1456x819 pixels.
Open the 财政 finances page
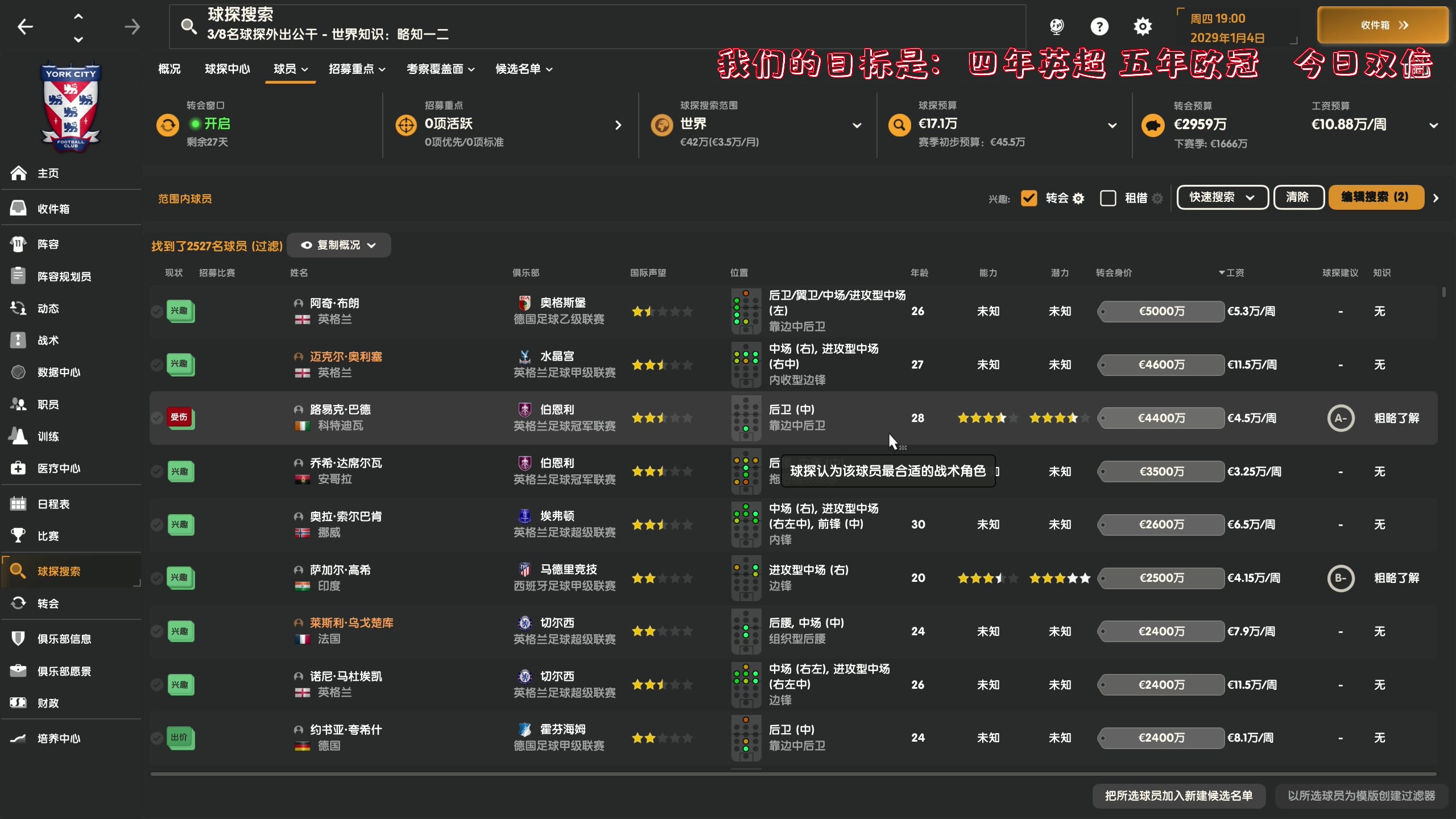click(48, 703)
